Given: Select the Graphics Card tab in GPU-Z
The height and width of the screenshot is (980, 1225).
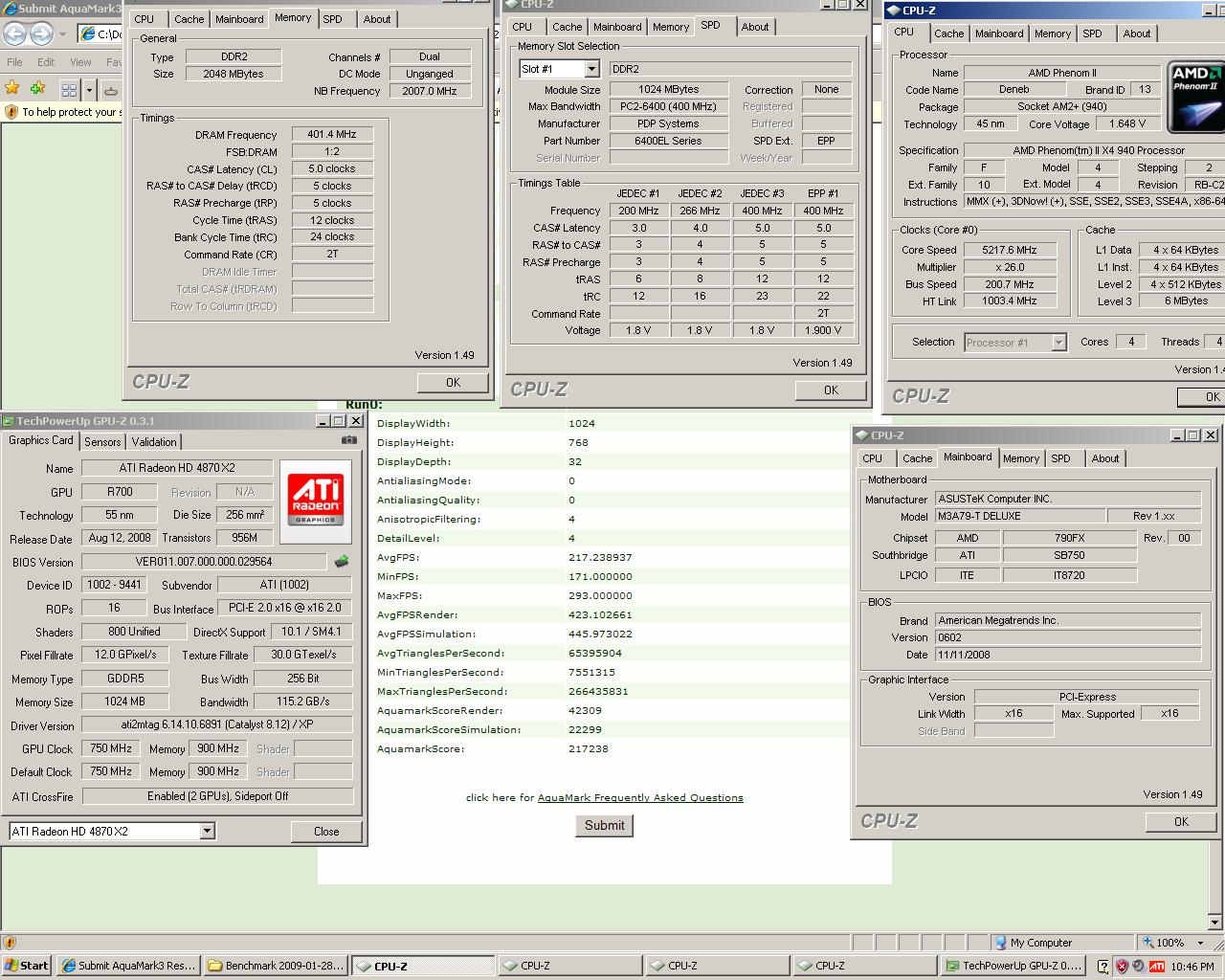Looking at the screenshot, I should coord(41,440).
